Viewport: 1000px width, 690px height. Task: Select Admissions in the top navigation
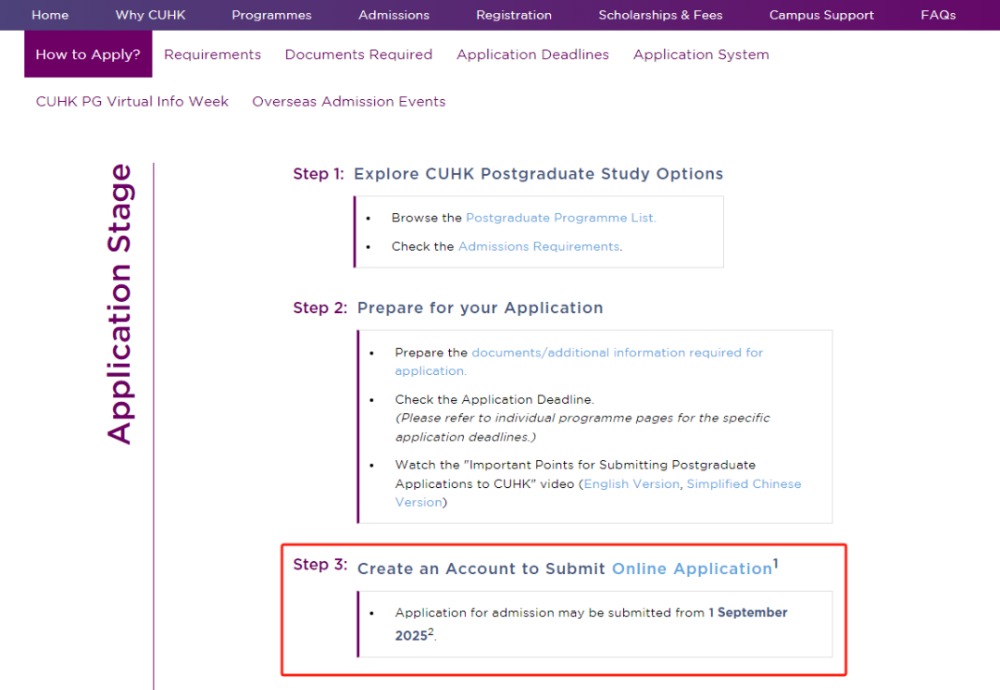(394, 15)
